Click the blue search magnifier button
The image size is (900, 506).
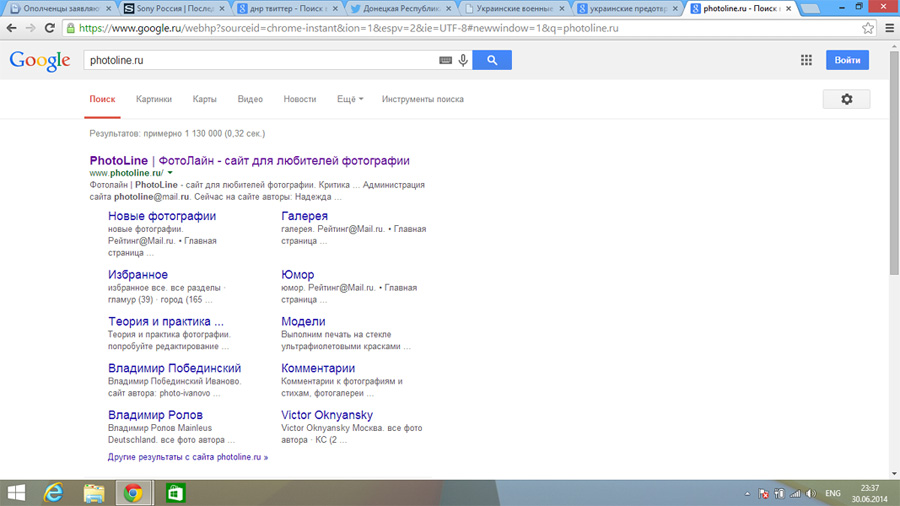(492, 60)
